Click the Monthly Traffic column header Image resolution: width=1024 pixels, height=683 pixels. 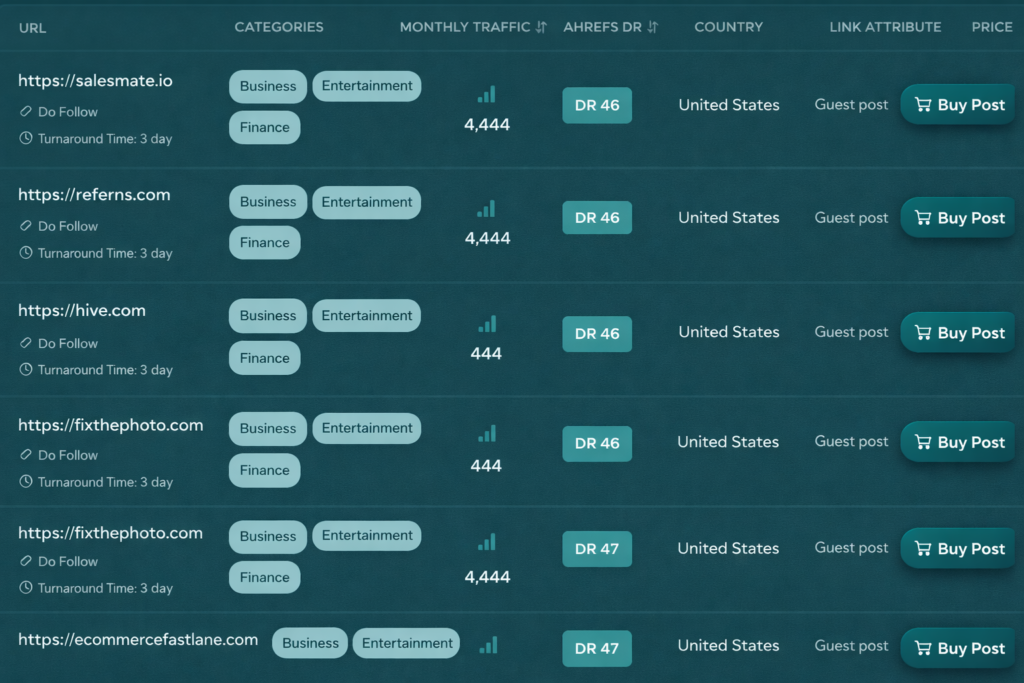[x=465, y=27]
